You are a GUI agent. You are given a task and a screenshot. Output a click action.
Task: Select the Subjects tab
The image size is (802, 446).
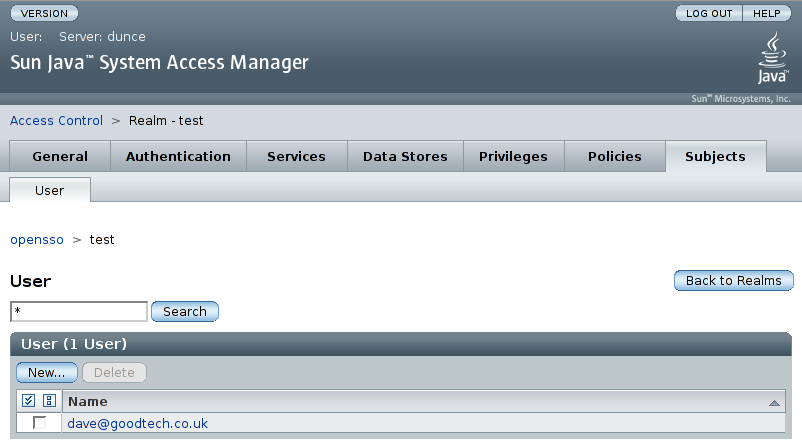(715, 157)
